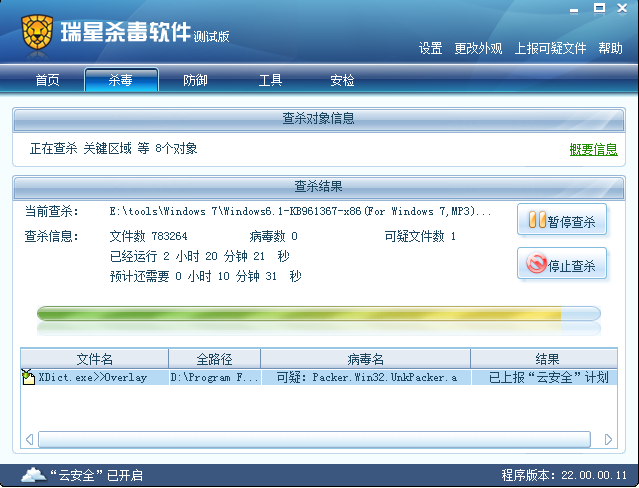Image resolution: width=639 pixels, height=488 pixels.
Task: Click the 查杀结果 panel header
Action: point(319,187)
